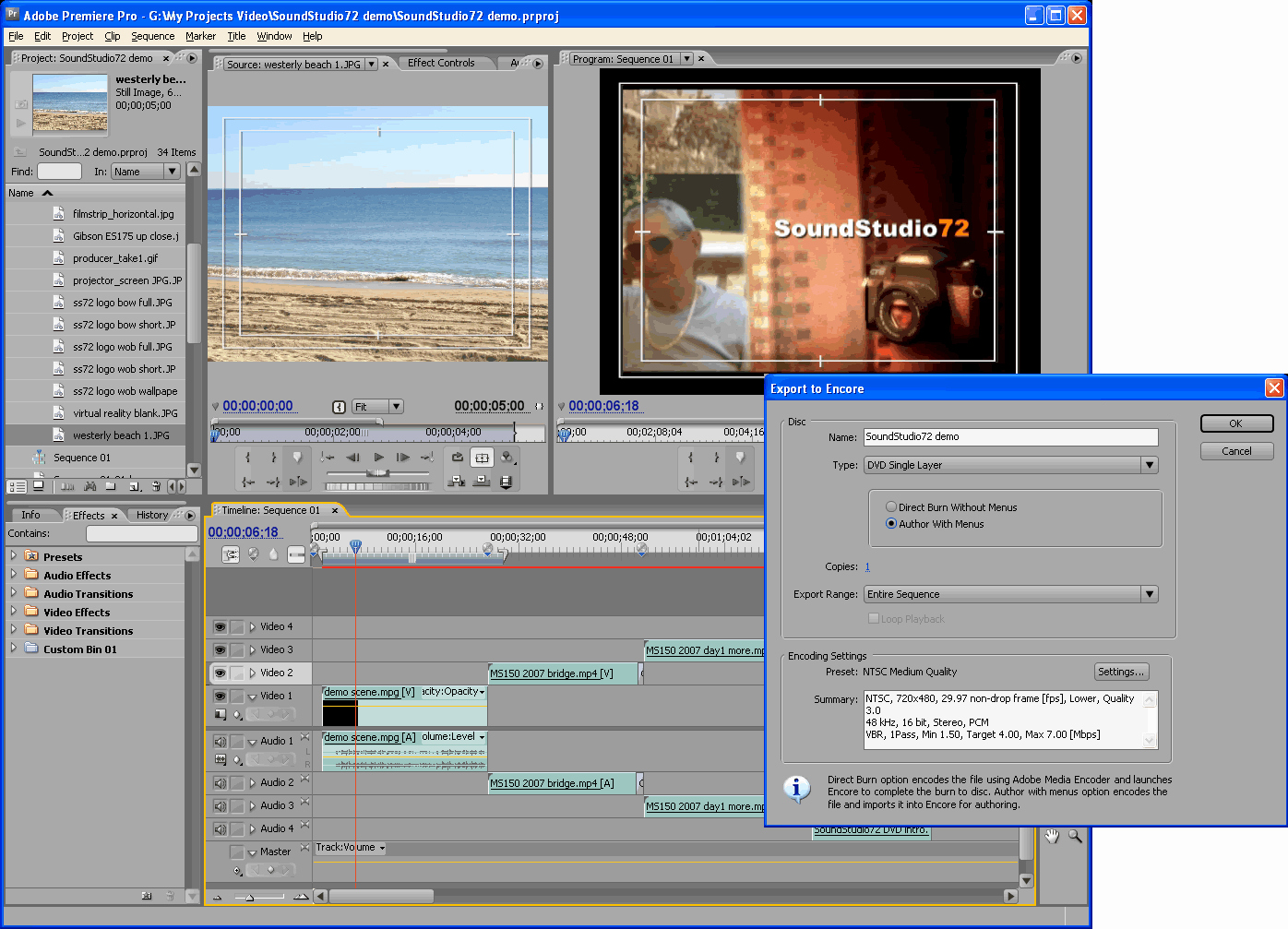Click trash icon in Project panel

pyautogui.click(x=156, y=486)
